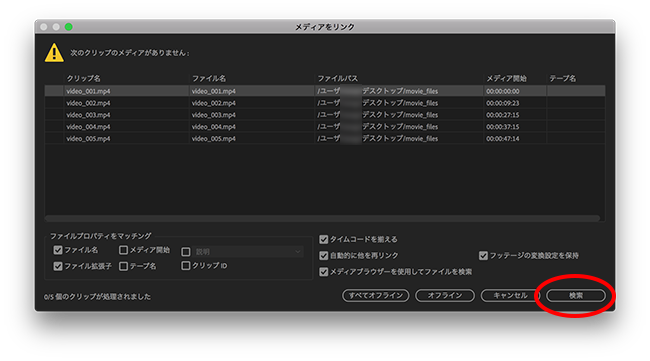650x361 pixels.
Task: Toggle the ファイル拡張子 checkbox
Action: pos(58,266)
